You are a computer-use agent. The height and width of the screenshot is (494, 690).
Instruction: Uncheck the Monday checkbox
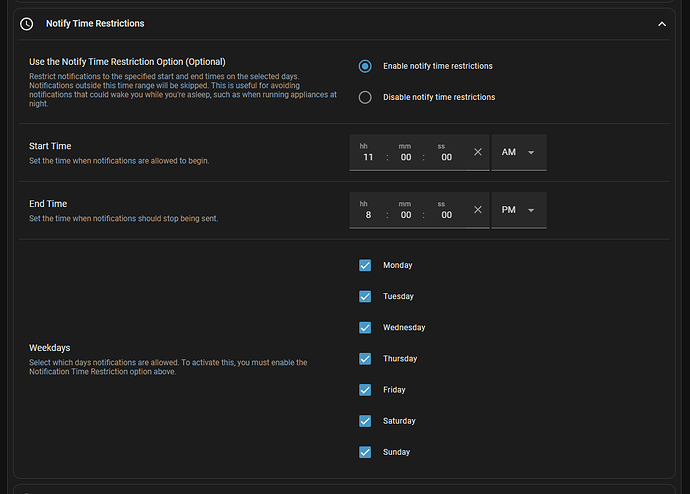coord(365,265)
